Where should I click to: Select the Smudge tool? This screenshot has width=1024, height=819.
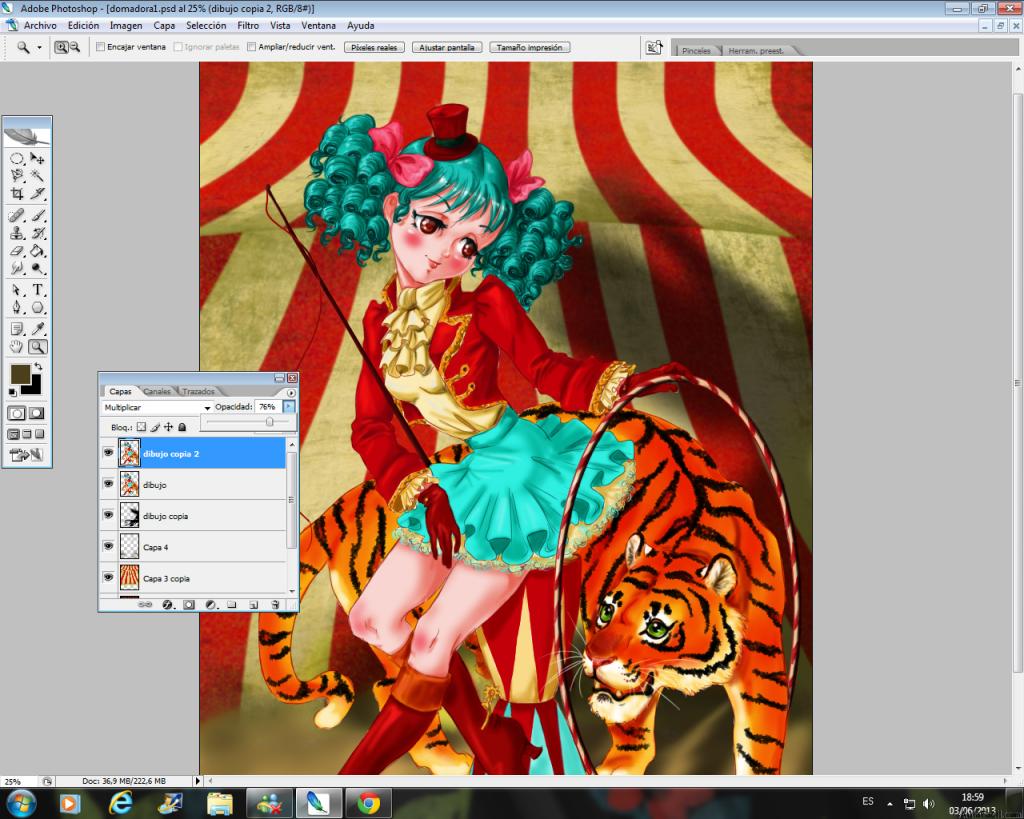pyautogui.click(x=17, y=268)
